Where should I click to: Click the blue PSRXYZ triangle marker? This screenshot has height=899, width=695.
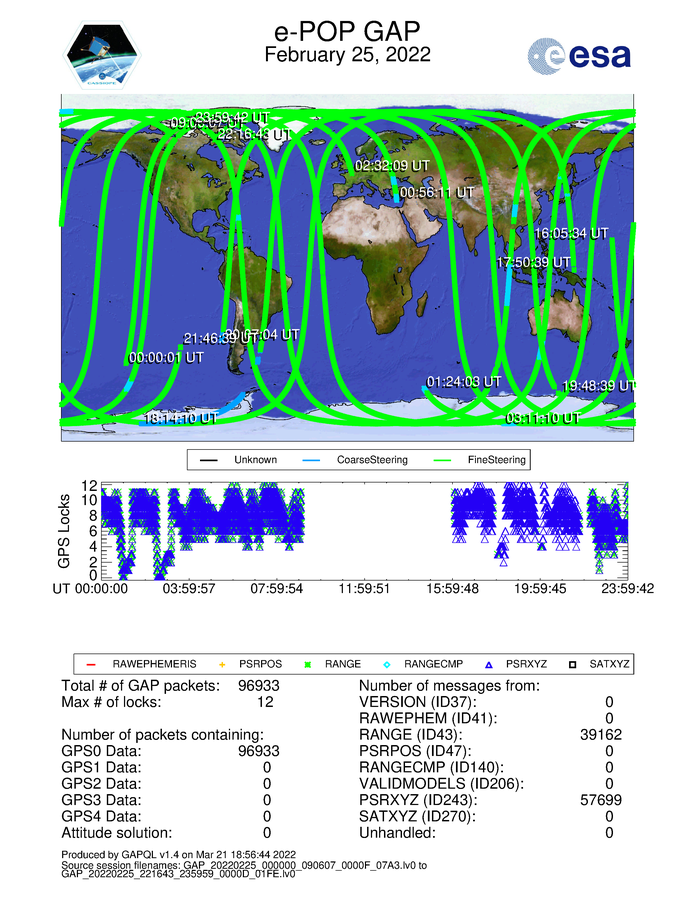[x=487, y=663]
